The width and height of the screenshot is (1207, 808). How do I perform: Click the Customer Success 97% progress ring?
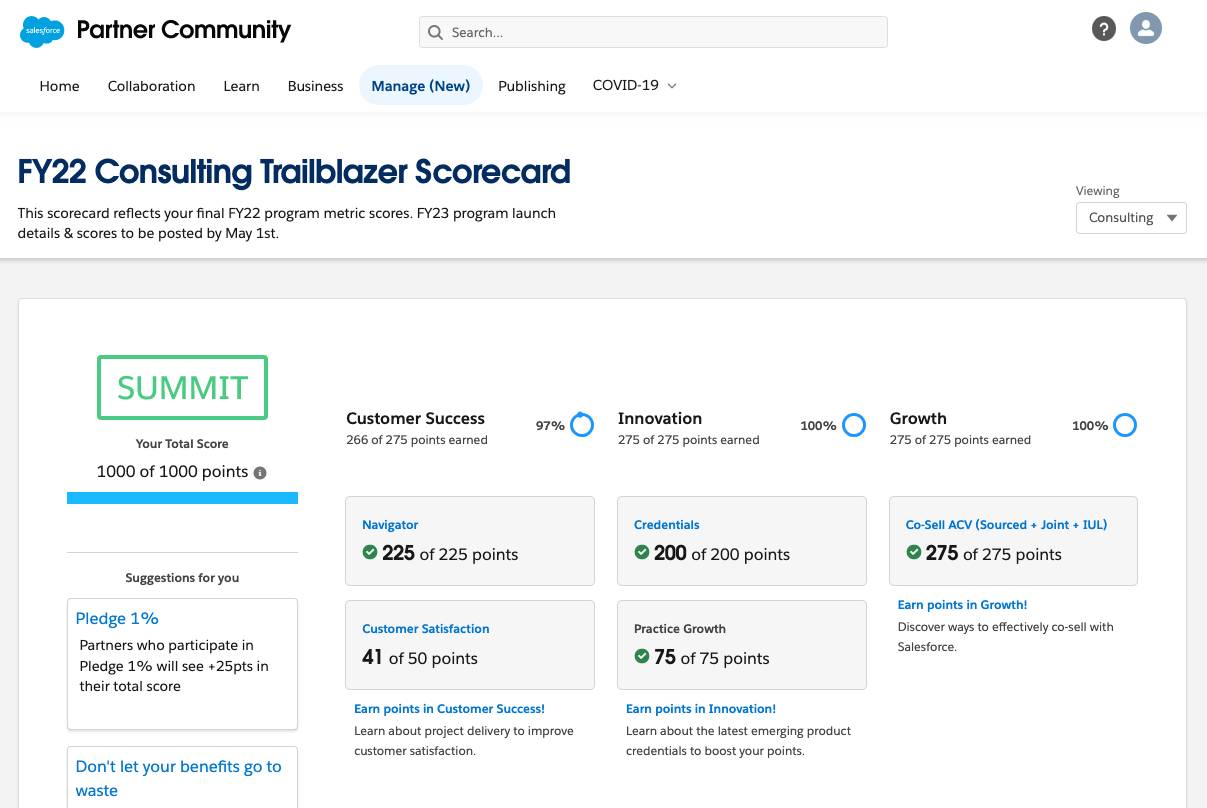(581, 425)
